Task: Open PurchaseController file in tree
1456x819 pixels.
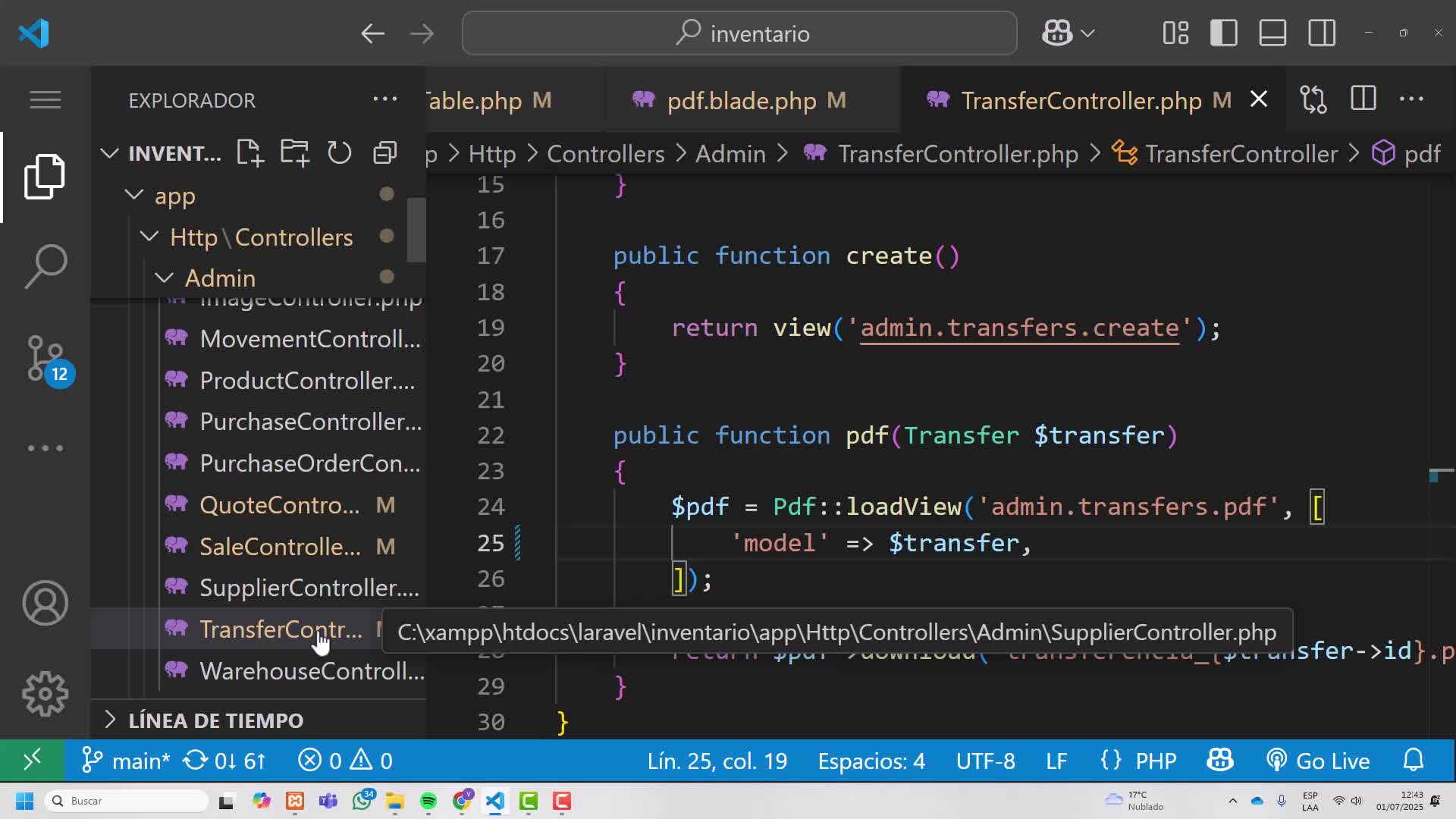Action: pyautogui.click(x=293, y=422)
